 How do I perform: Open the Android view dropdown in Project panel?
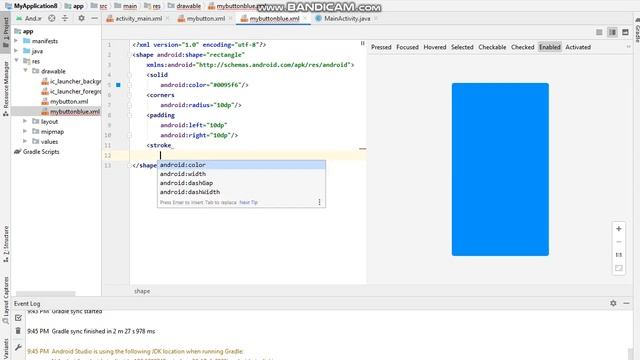(x=29, y=18)
